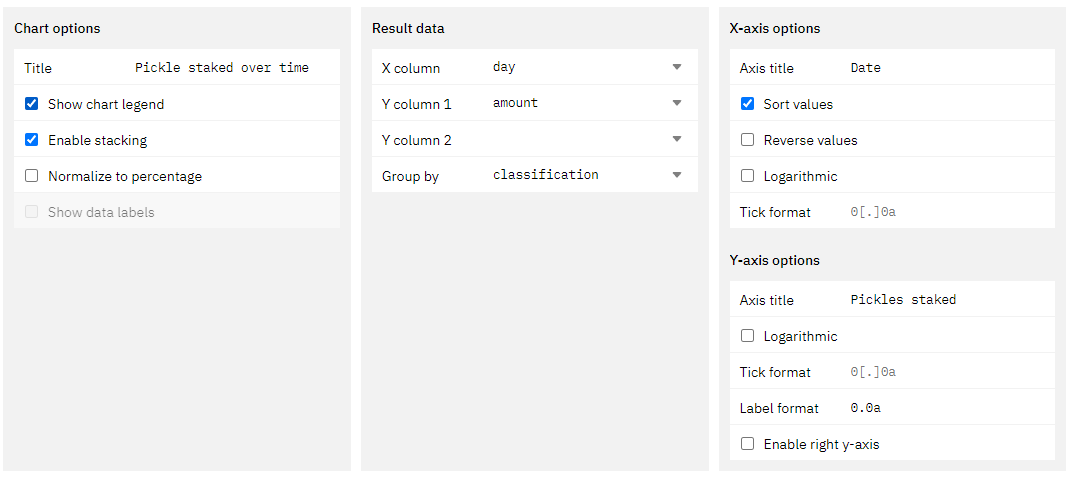Toggle the Show chart legend checkbox
Image resolution: width=1071 pixels, height=478 pixels.
pos(31,104)
